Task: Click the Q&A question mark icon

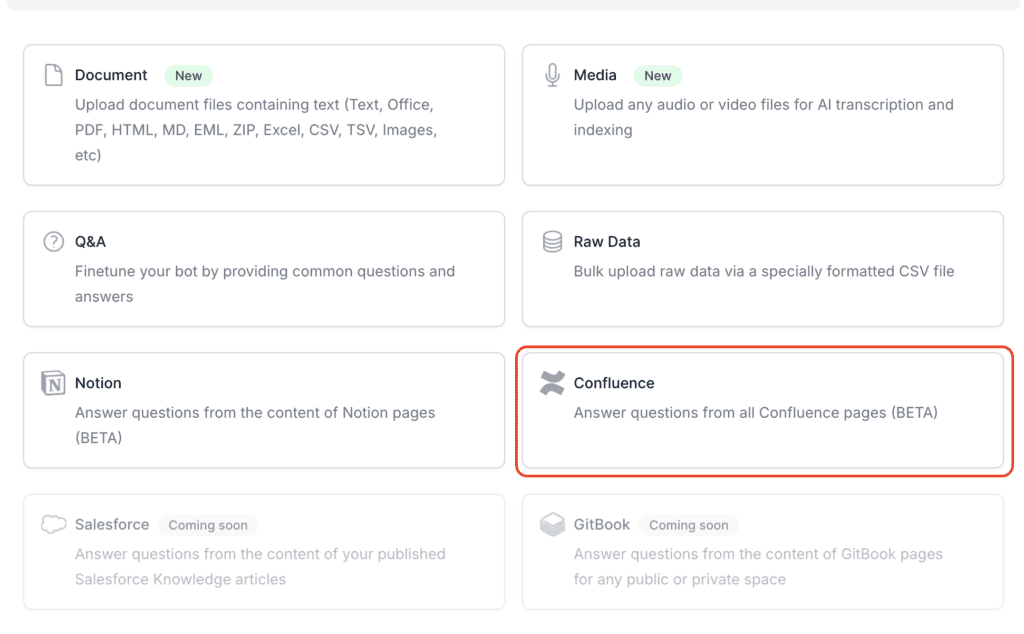Action: pyautogui.click(x=53, y=242)
